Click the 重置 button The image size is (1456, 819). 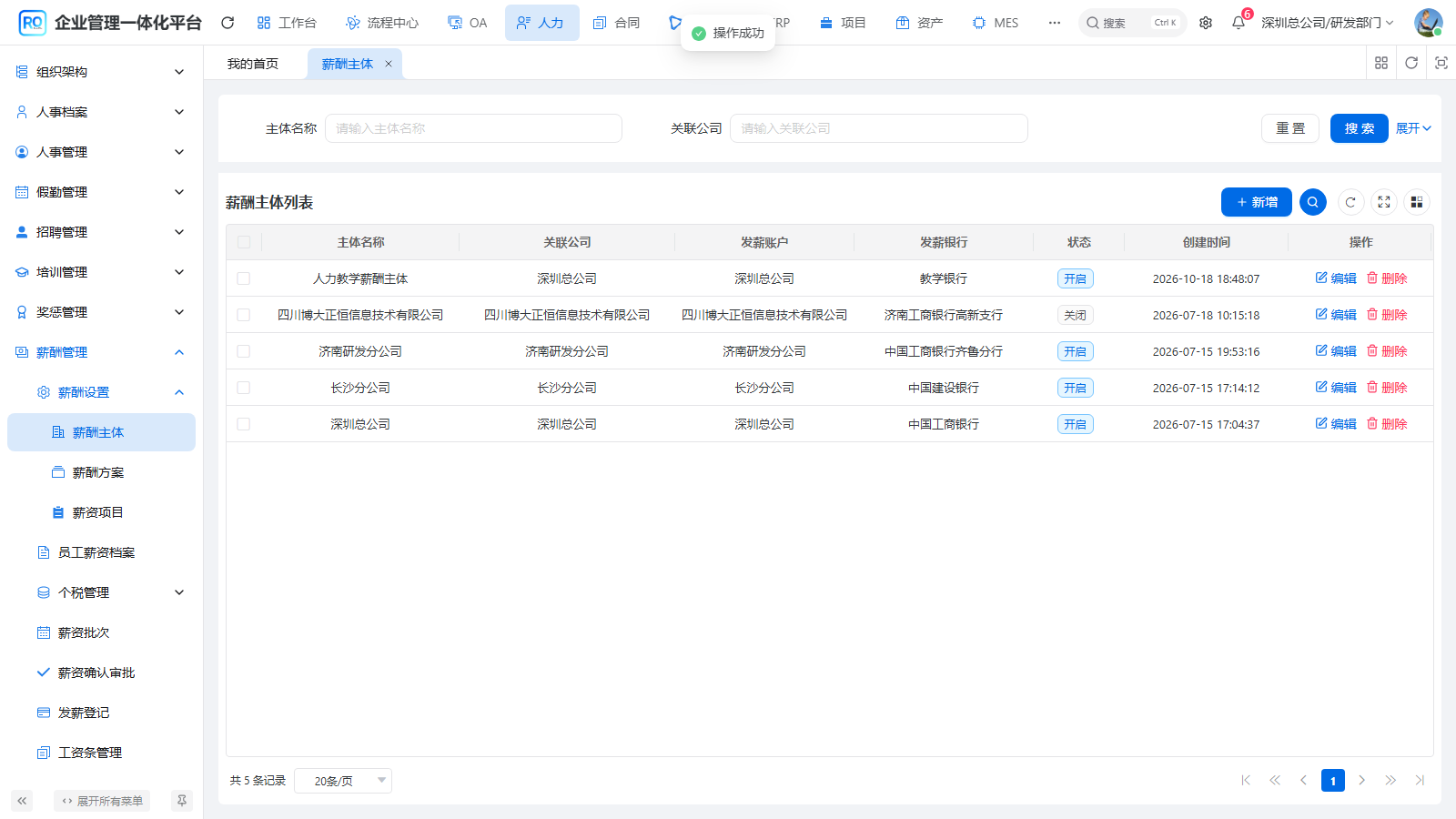click(1290, 128)
